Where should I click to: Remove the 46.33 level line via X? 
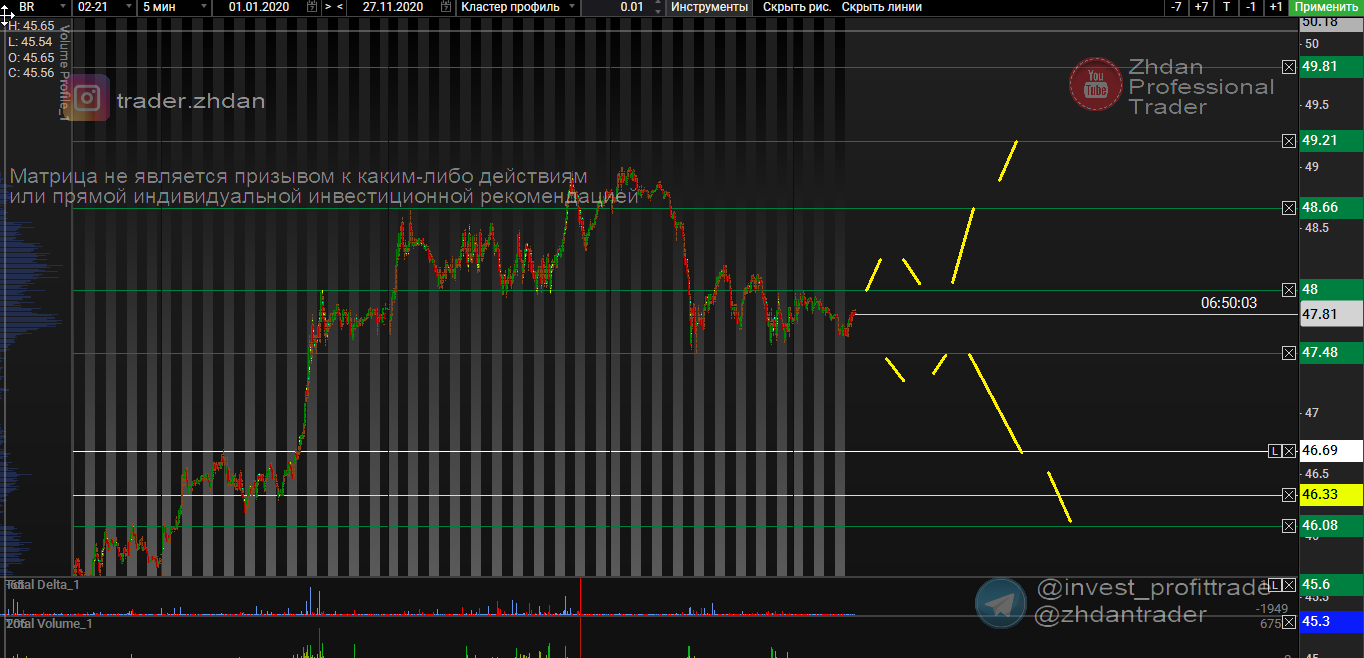click(x=1289, y=495)
